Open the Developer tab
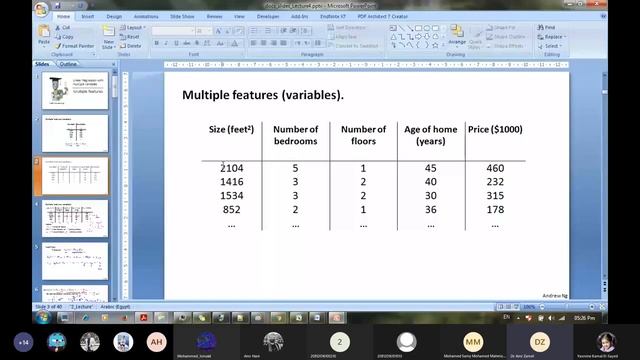 tap(268, 16)
